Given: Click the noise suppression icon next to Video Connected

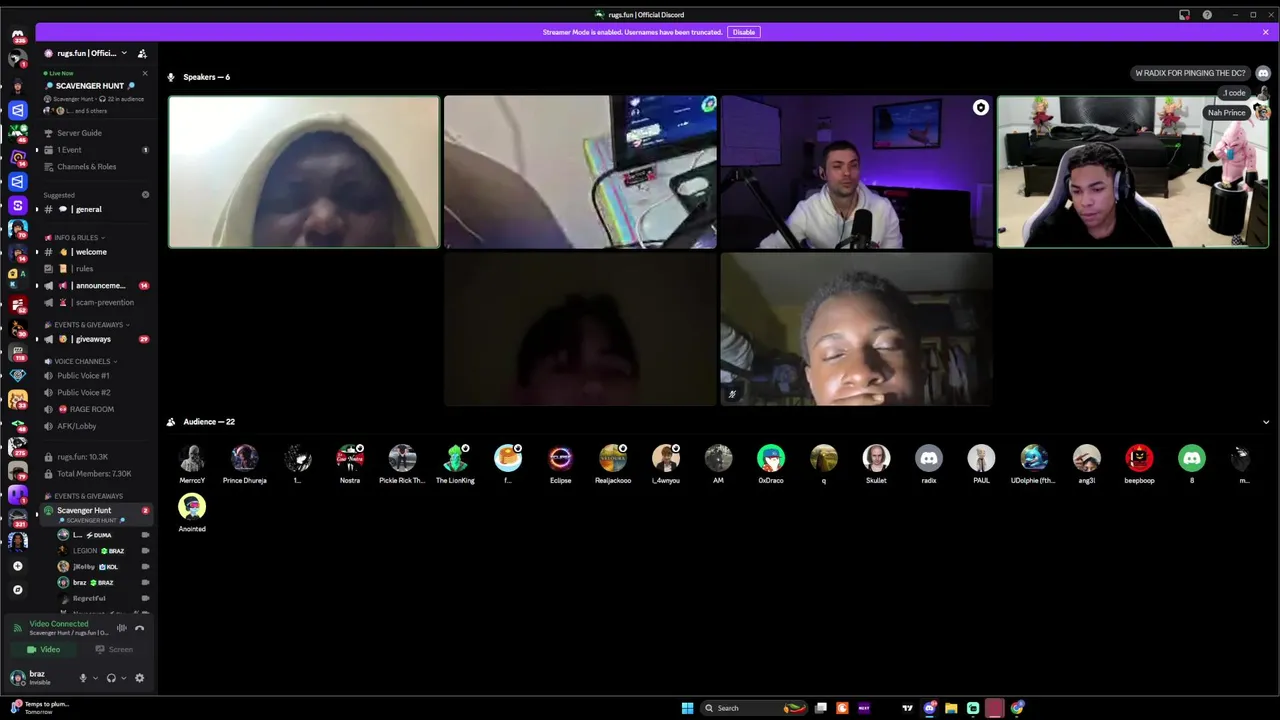Looking at the screenshot, I should coord(122,628).
